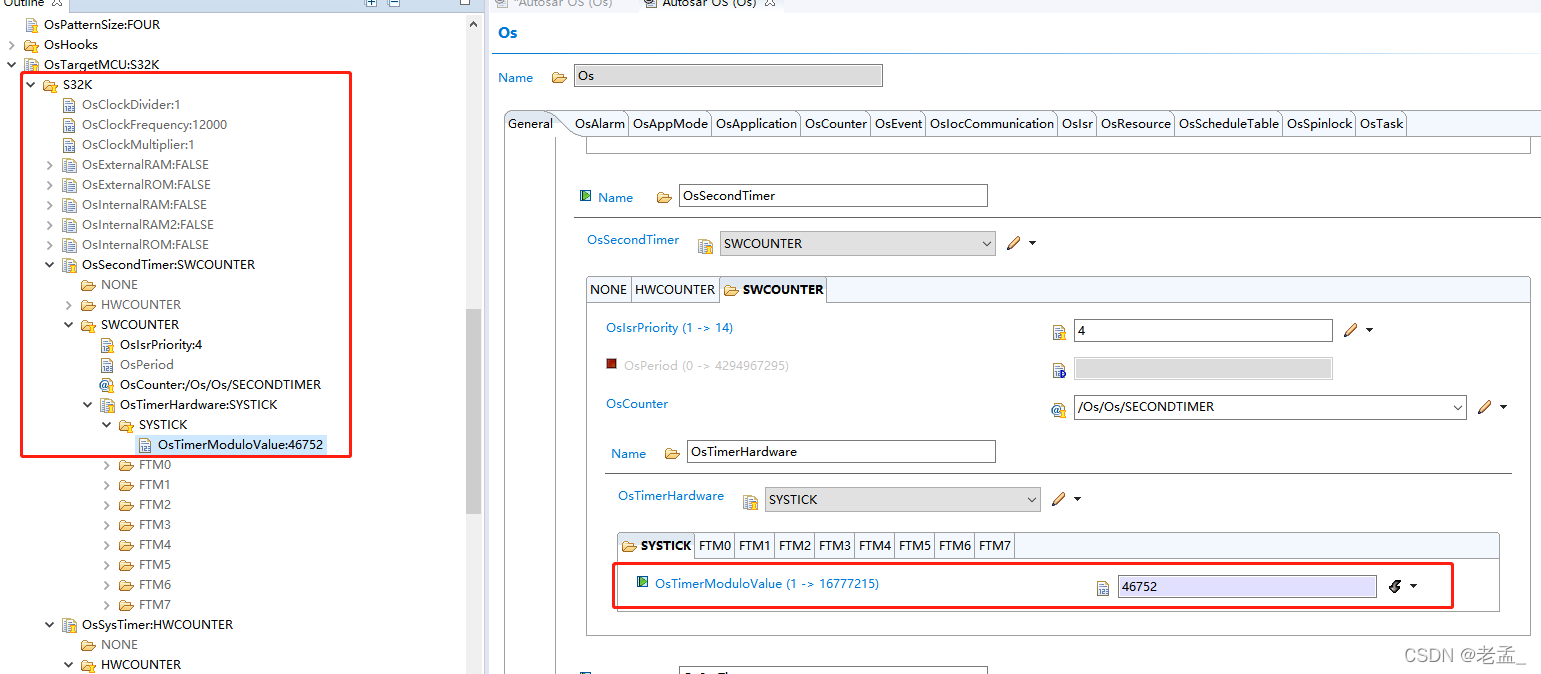The image size is (1541, 674).
Task: Select the FTM0 hardware tab
Action: (x=715, y=546)
